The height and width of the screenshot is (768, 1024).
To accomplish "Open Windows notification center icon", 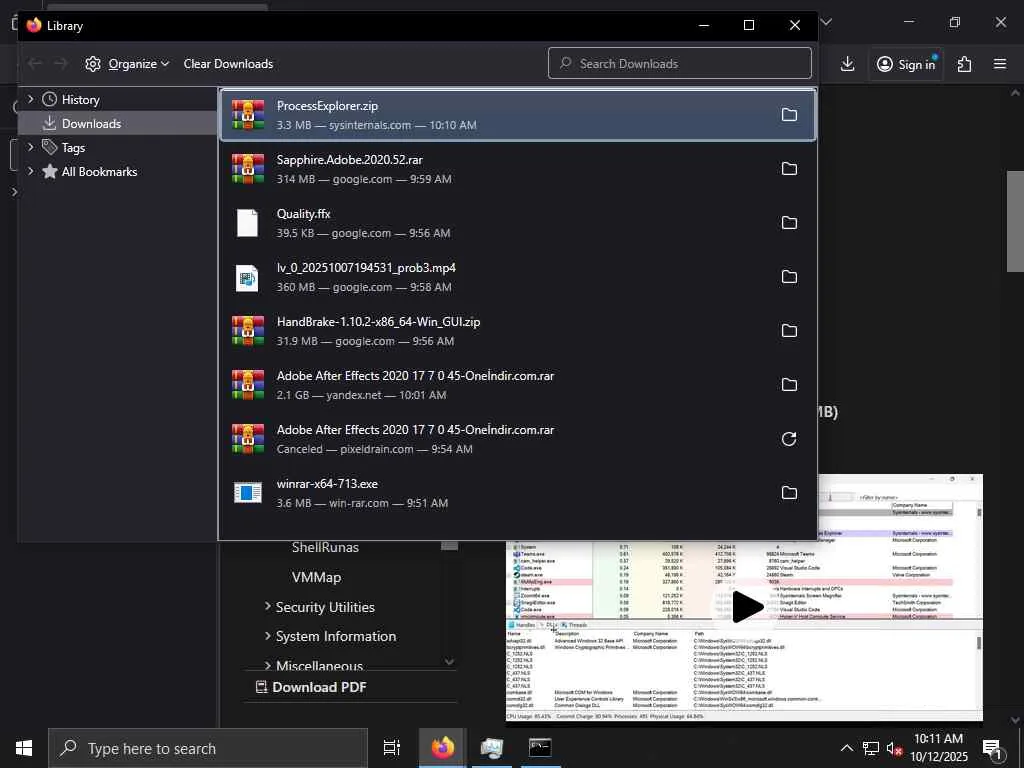I will click(993, 749).
